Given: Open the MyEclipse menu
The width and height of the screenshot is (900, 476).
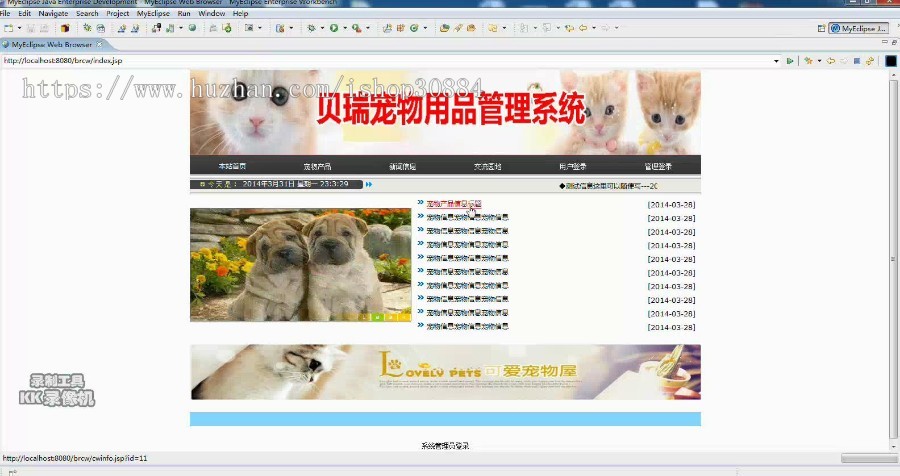Looking at the screenshot, I should coord(153,13).
